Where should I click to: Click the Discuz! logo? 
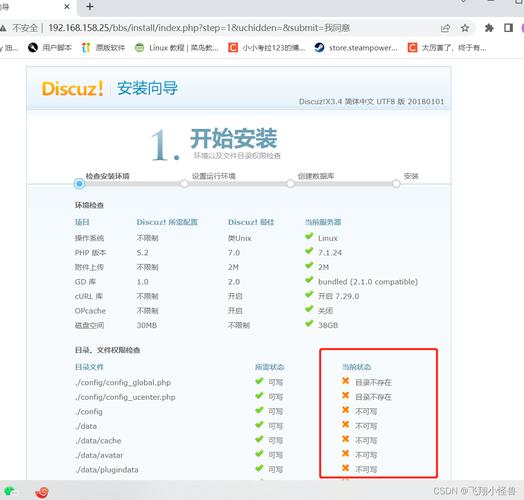(x=72, y=89)
